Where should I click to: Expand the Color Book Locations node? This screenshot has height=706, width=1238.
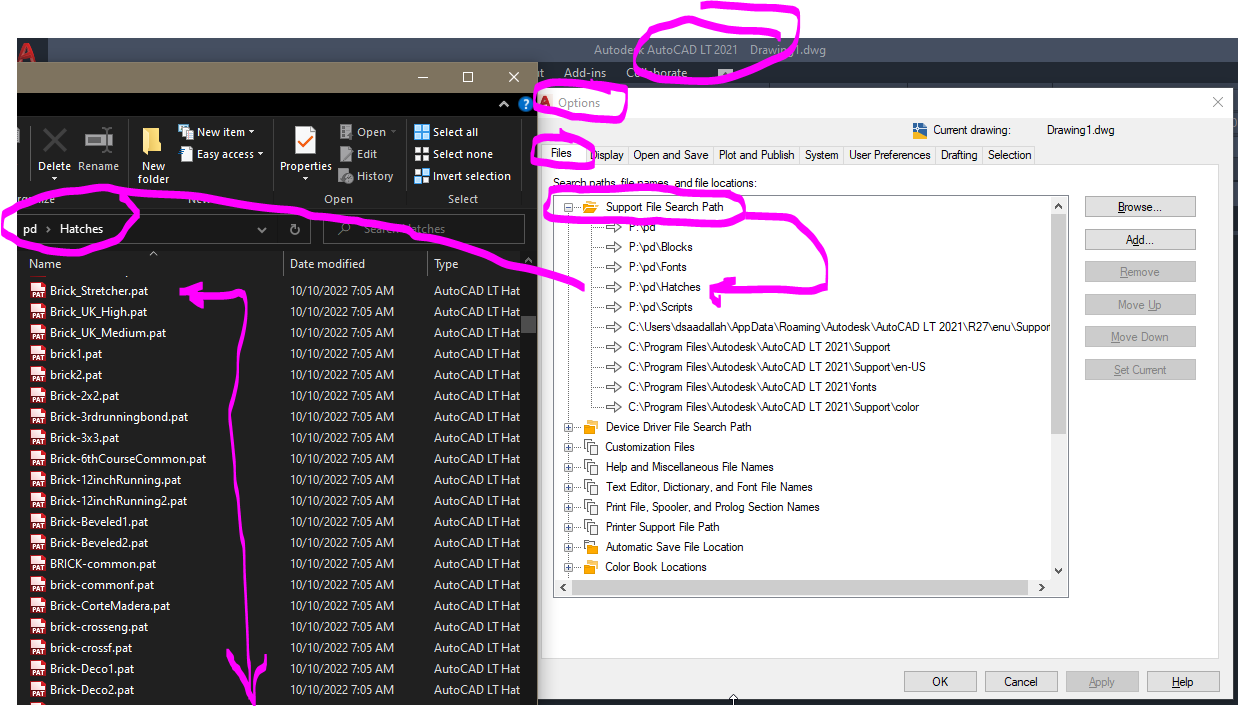569,567
